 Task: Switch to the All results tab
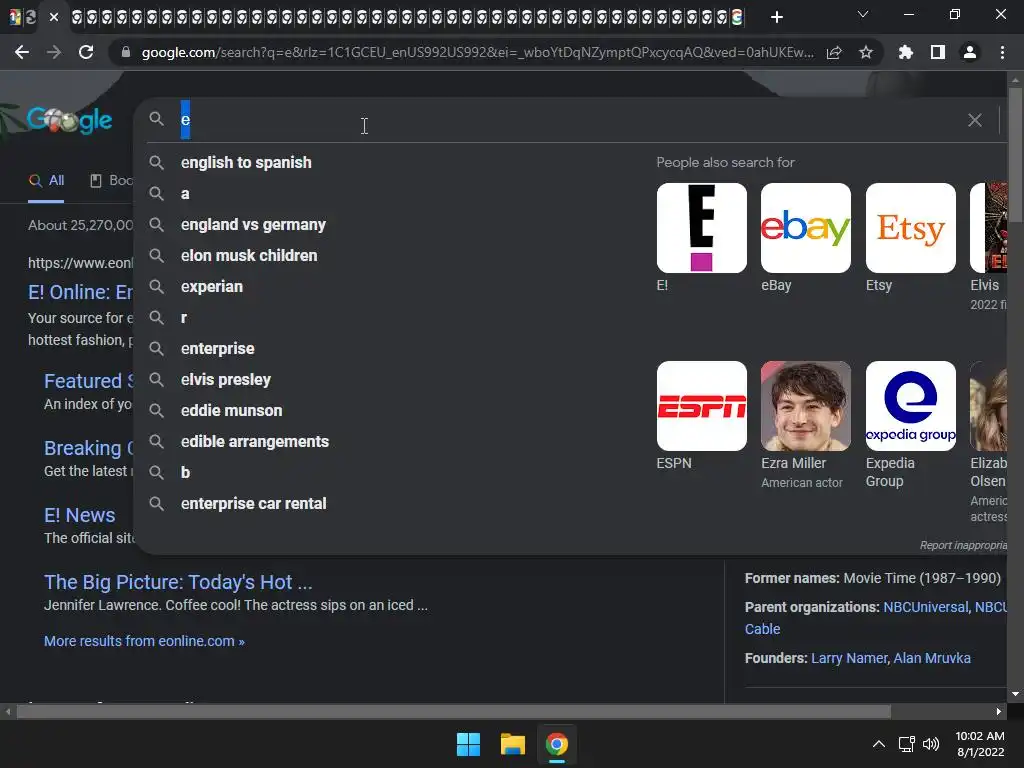pyautogui.click(x=46, y=180)
